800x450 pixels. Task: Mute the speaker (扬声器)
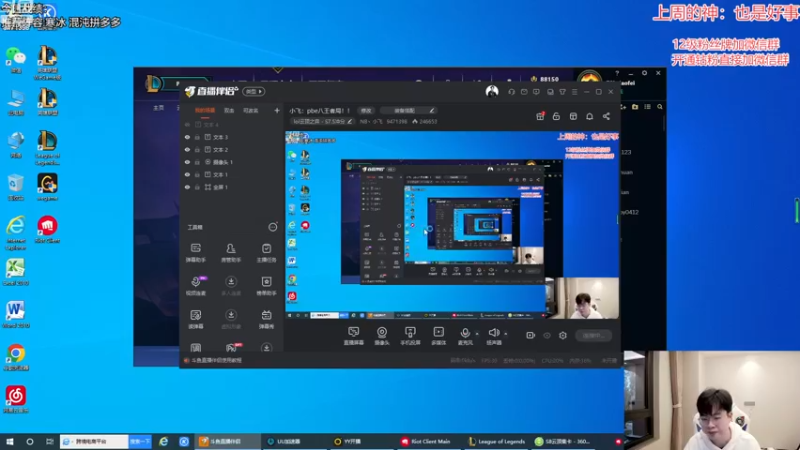[493, 336]
